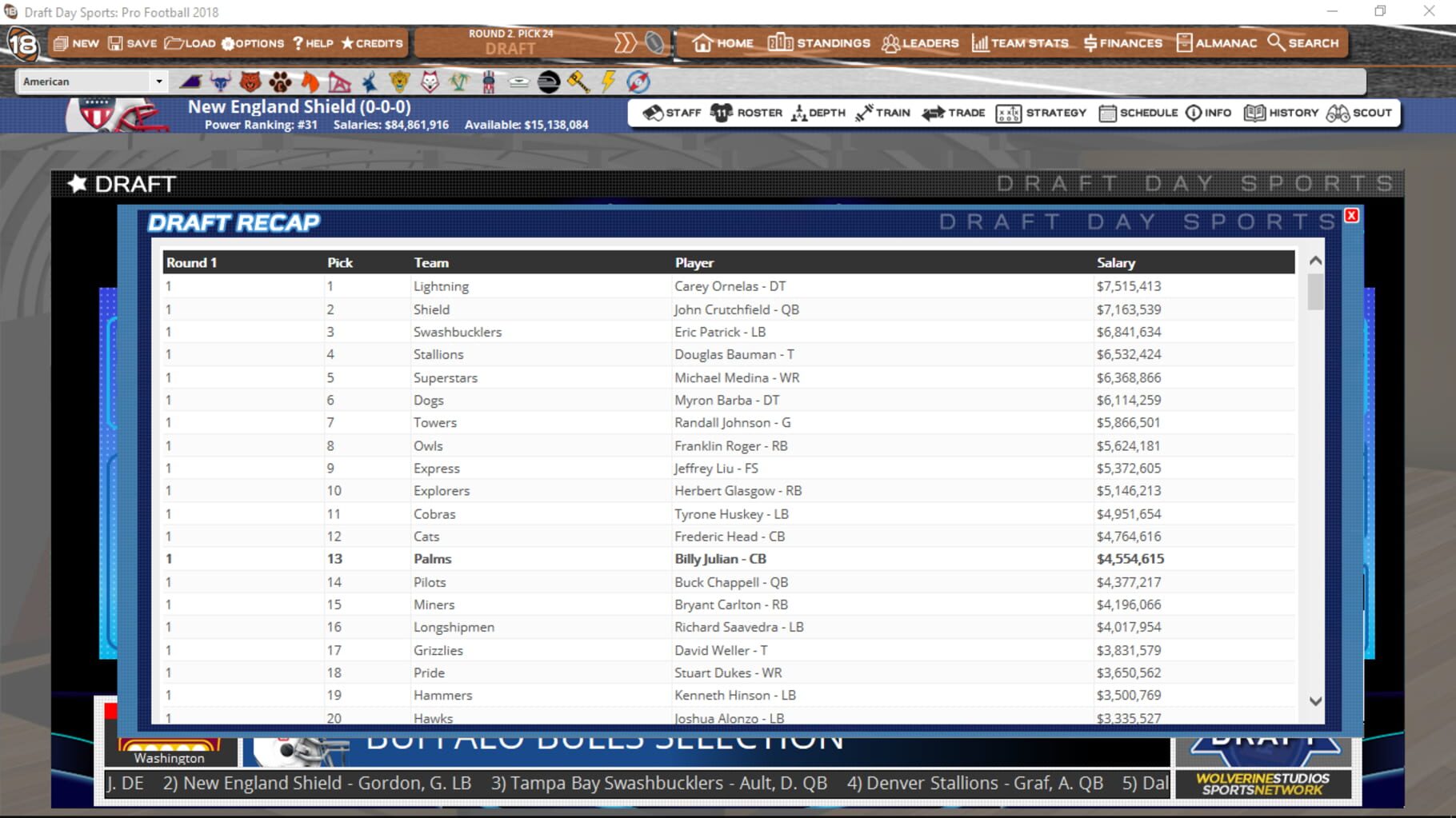This screenshot has height=818, width=1456.
Task: Select the yellow hammer team logo
Action: click(x=578, y=82)
